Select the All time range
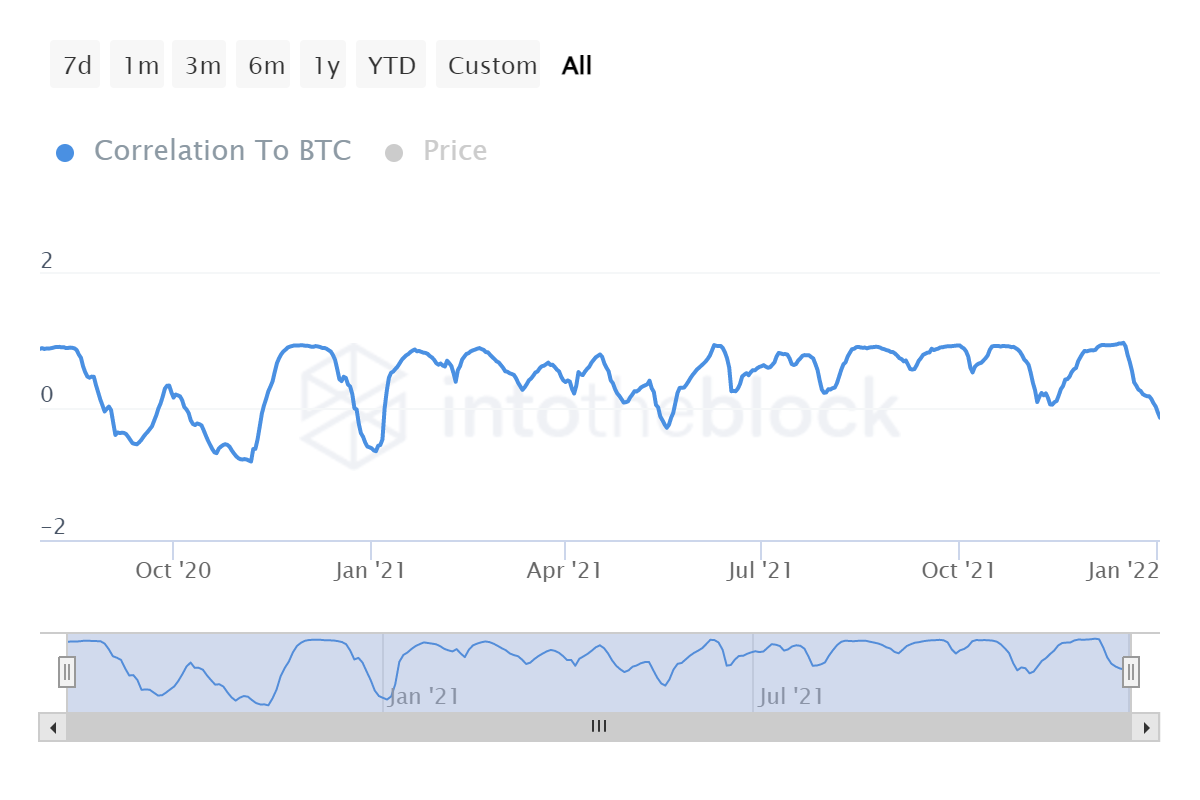Viewport: 1200px width, 800px height. click(577, 66)
